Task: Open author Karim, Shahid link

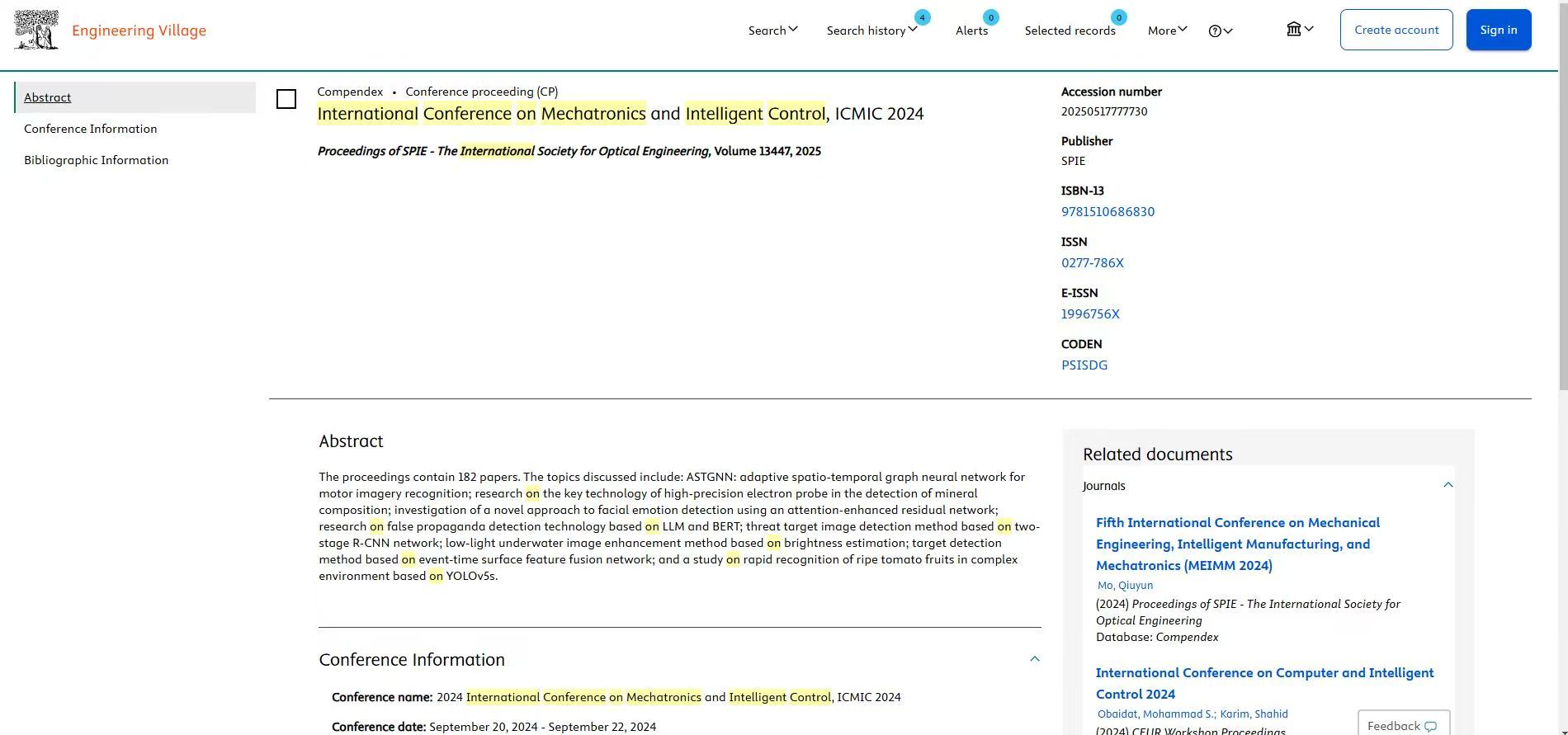Action: pos(1254,714)
